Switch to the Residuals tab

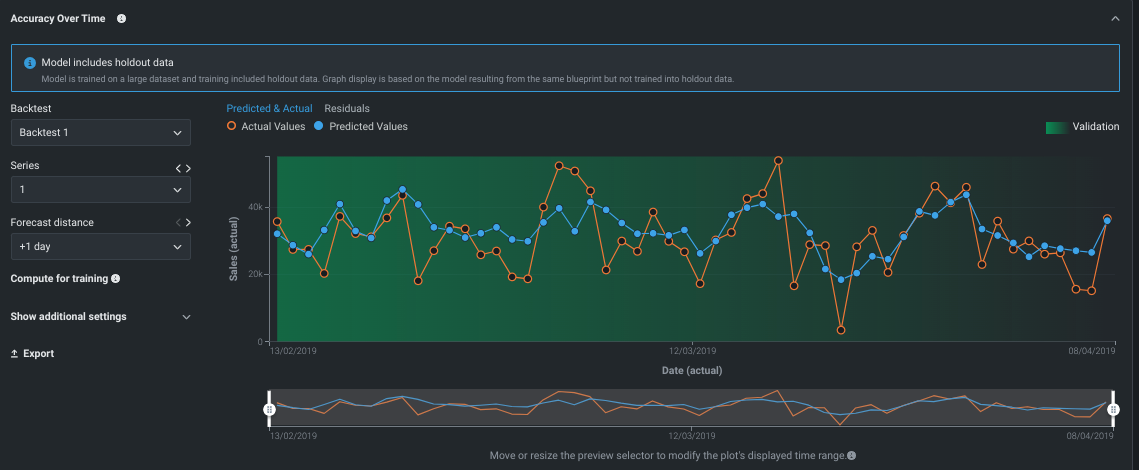point(347,108)
